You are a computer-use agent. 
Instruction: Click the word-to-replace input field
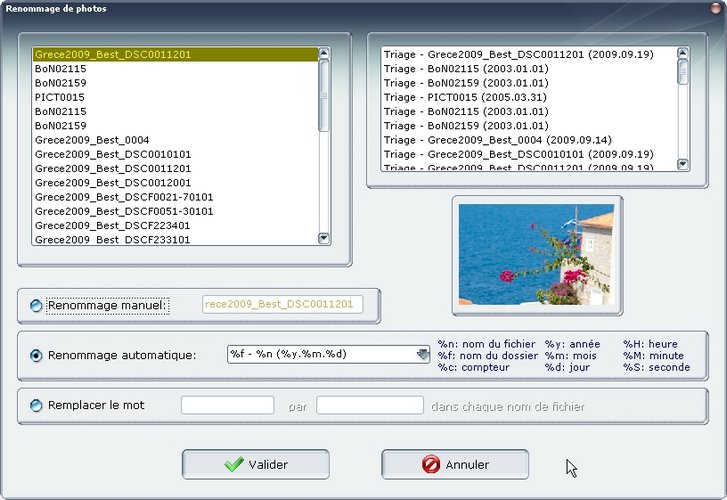(x=227, y=405)
